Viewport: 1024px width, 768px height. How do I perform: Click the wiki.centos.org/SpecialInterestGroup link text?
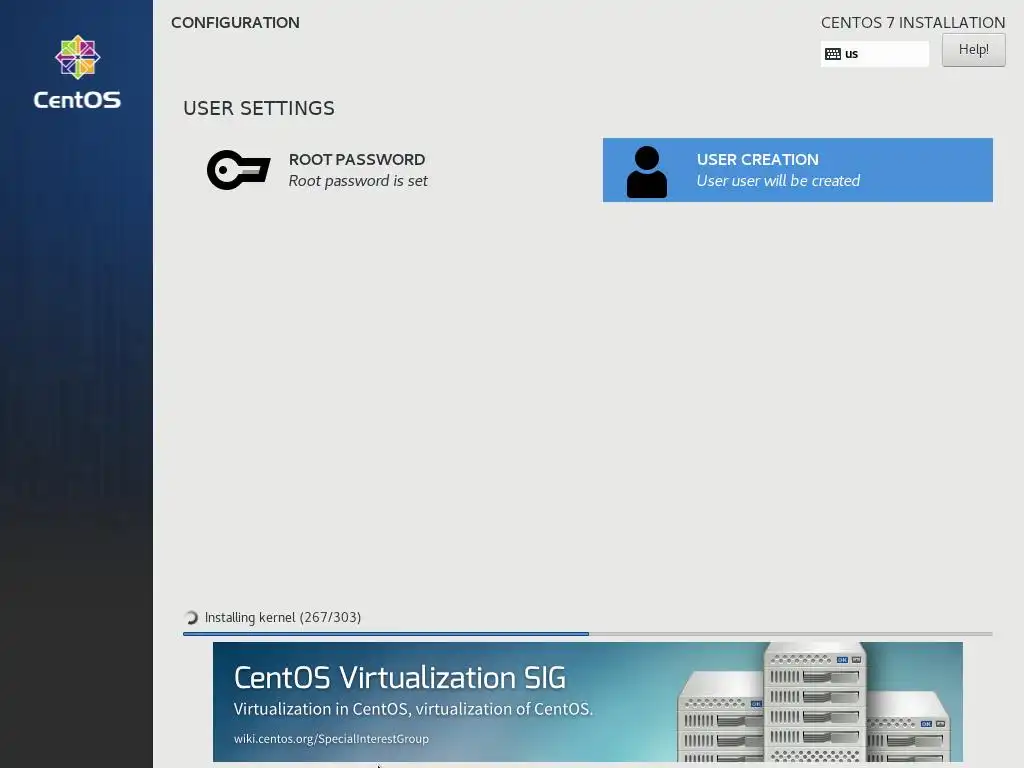pos(331,739)
